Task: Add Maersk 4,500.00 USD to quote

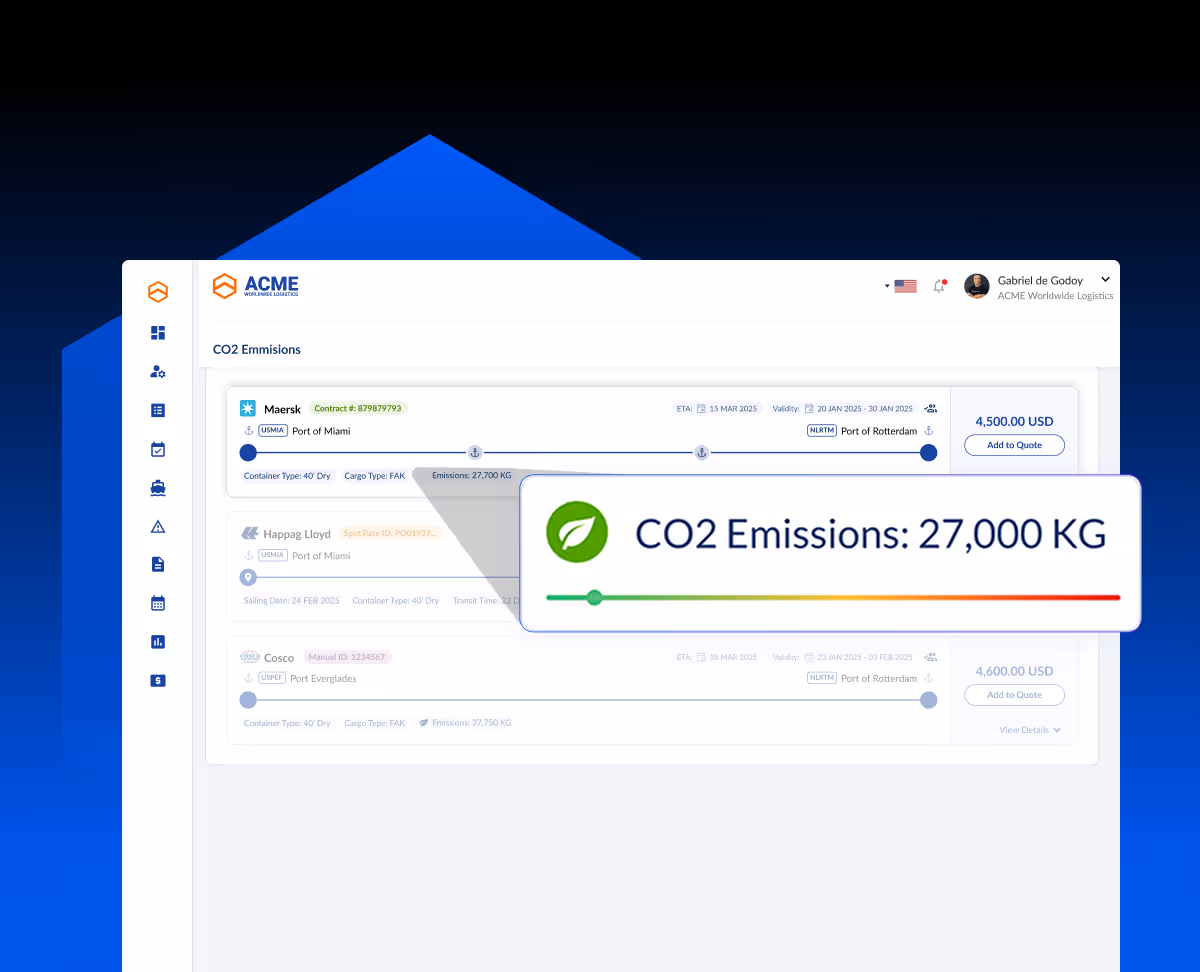Action: [1014, 445]
